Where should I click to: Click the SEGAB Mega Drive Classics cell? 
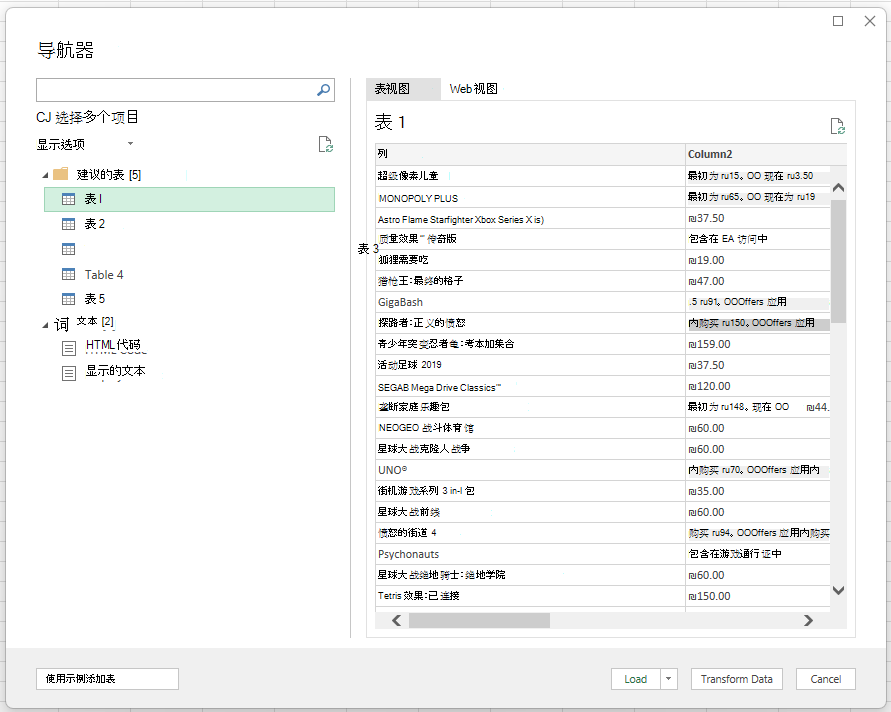click(530, 387)
